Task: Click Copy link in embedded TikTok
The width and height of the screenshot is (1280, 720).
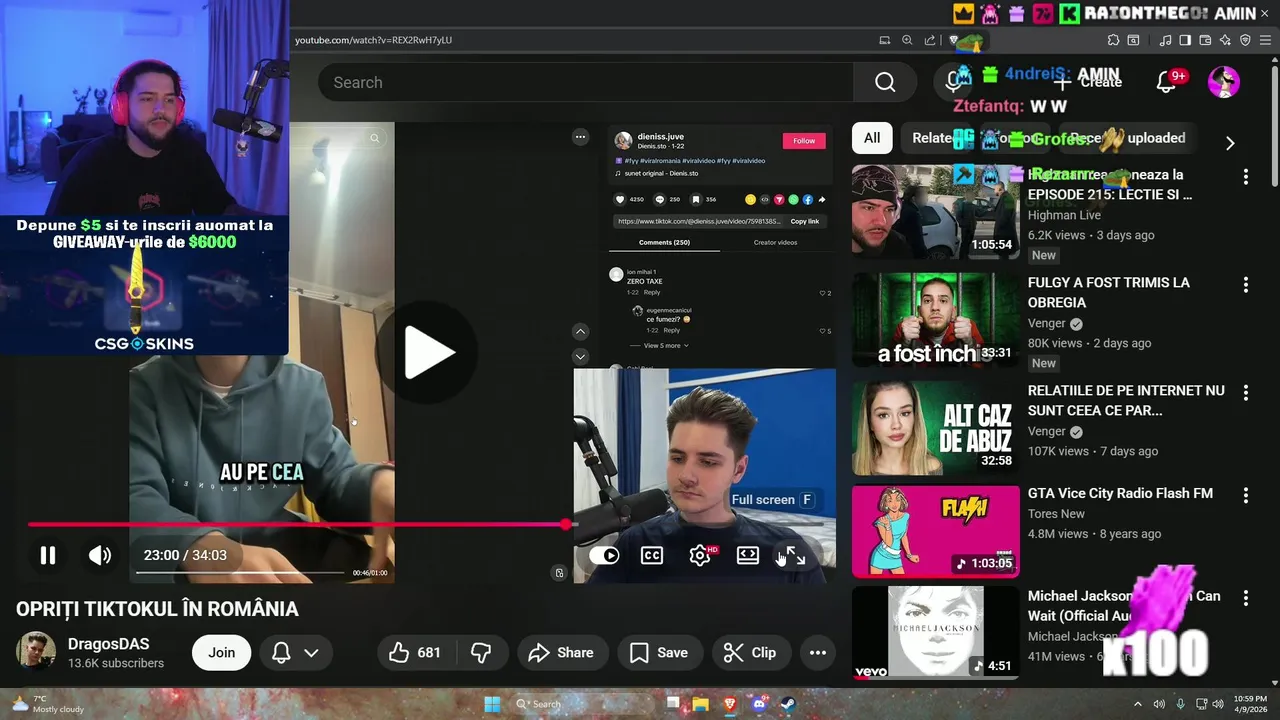Action: click(x=805, y=221)
